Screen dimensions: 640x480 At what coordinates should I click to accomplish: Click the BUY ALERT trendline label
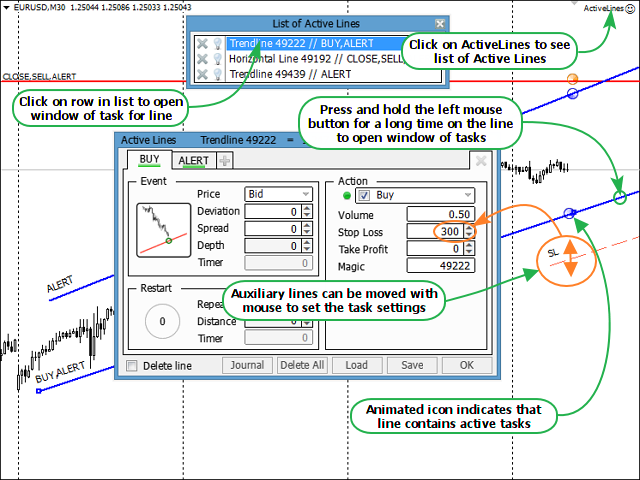click(60, 372)
